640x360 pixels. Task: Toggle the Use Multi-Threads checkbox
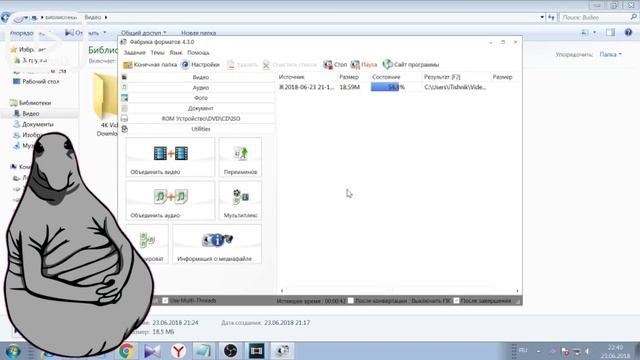pos(165,301)
